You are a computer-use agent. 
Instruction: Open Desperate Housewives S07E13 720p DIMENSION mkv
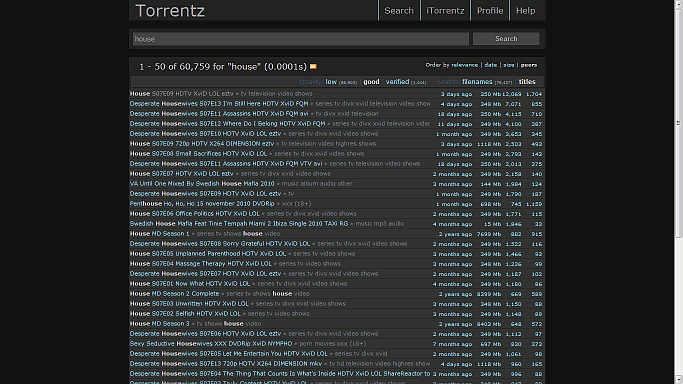point(226,364)
